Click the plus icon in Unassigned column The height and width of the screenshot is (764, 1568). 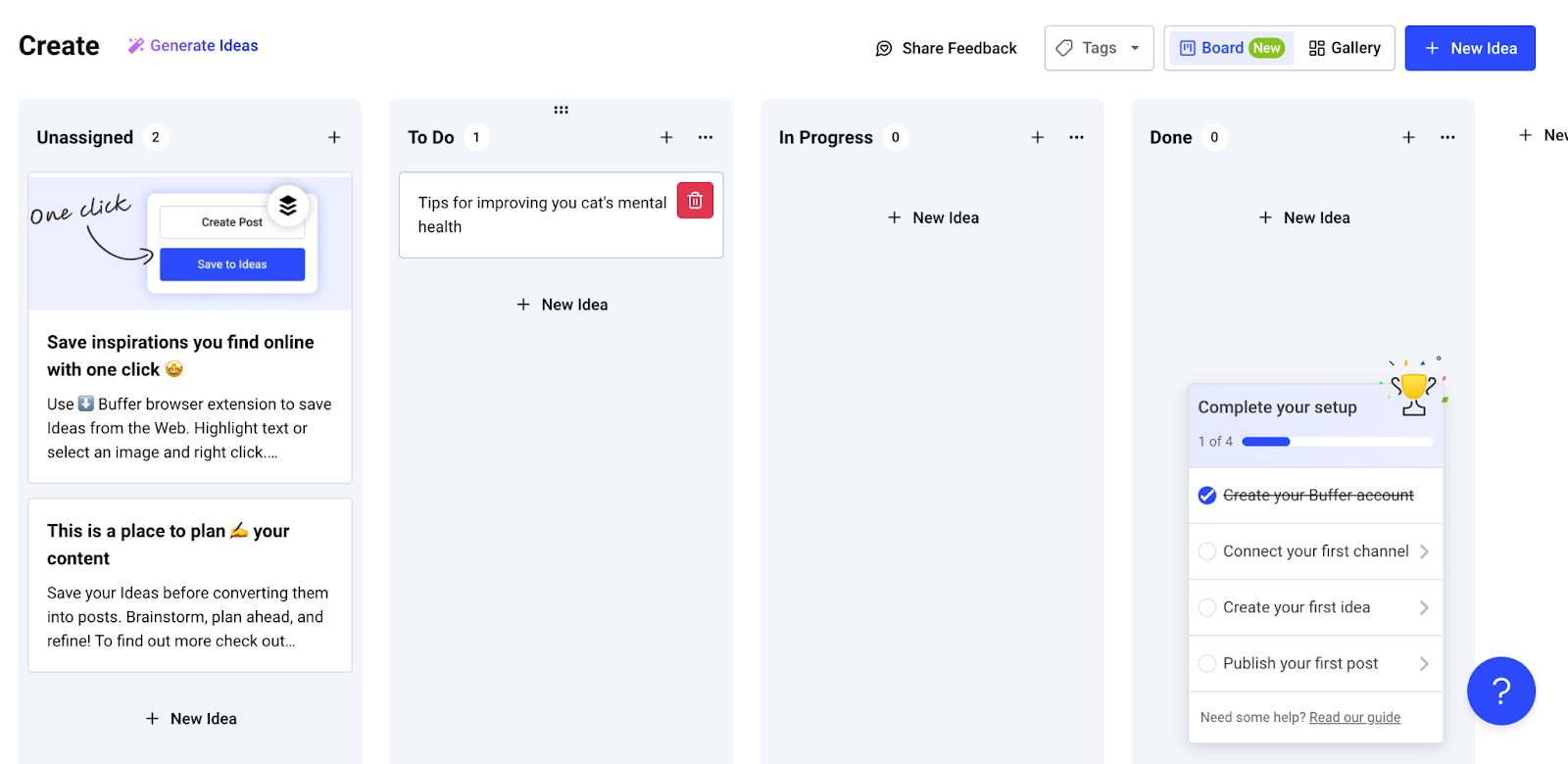tap(334, 137)
